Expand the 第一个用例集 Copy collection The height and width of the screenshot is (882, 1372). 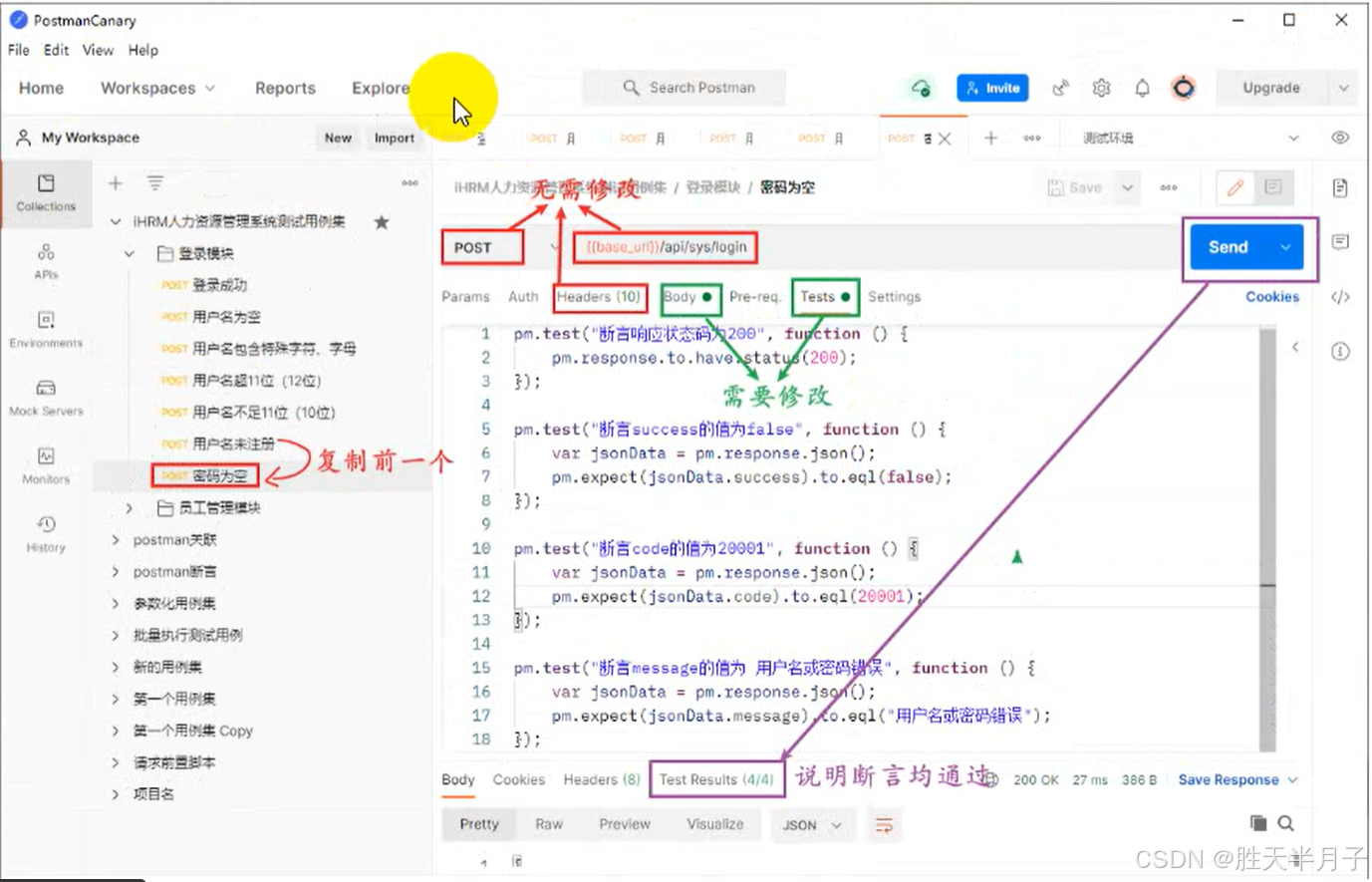(x=116, y=731)
